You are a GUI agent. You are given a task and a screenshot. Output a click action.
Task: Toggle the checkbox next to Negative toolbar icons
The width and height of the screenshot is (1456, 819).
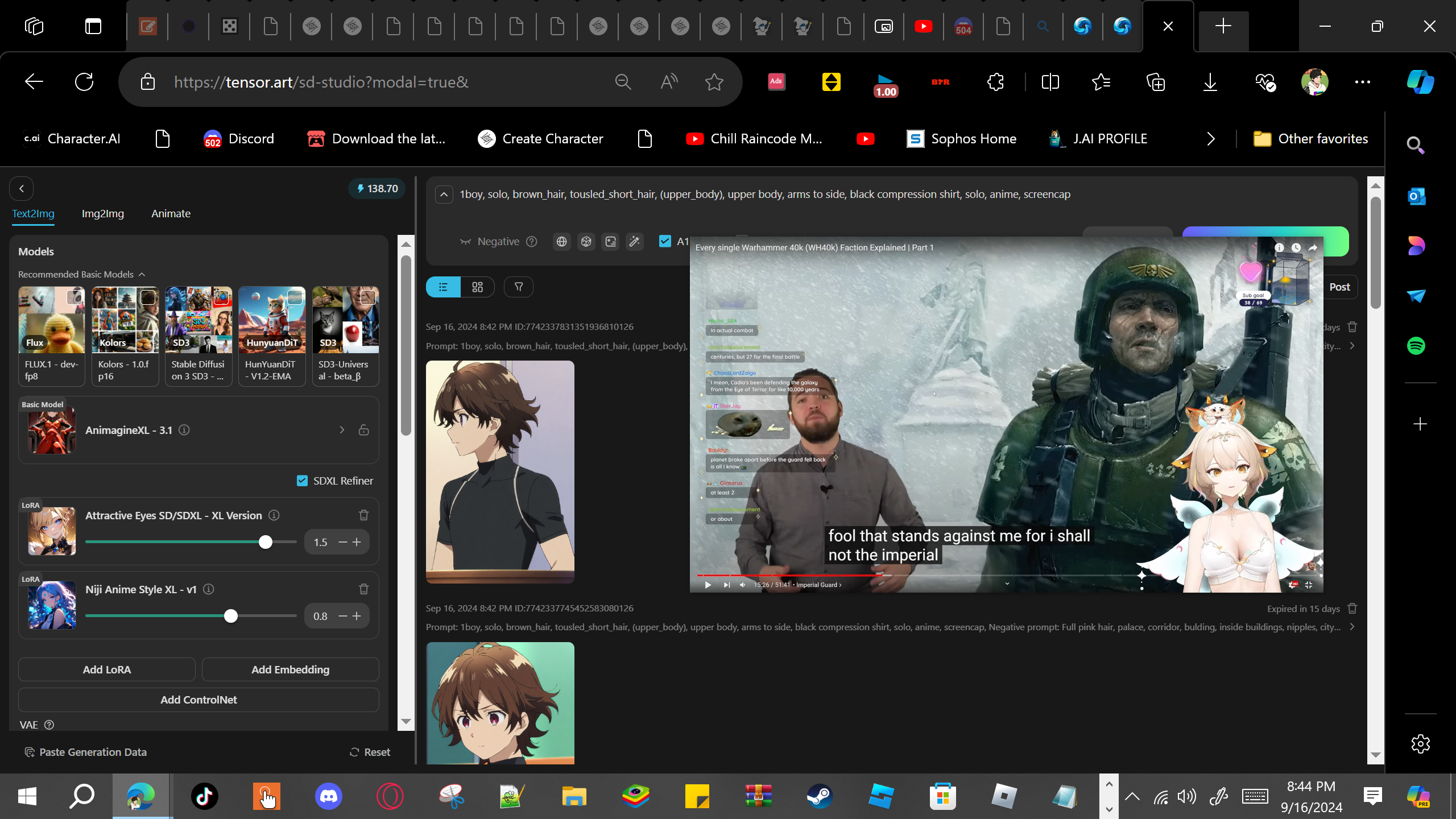click(x=665, y=241)
